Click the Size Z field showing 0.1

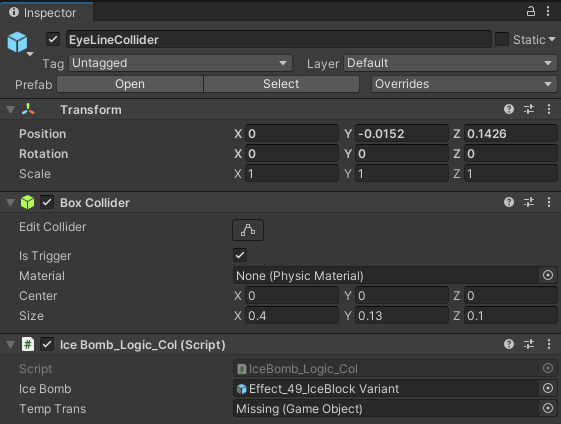[511, 316]
